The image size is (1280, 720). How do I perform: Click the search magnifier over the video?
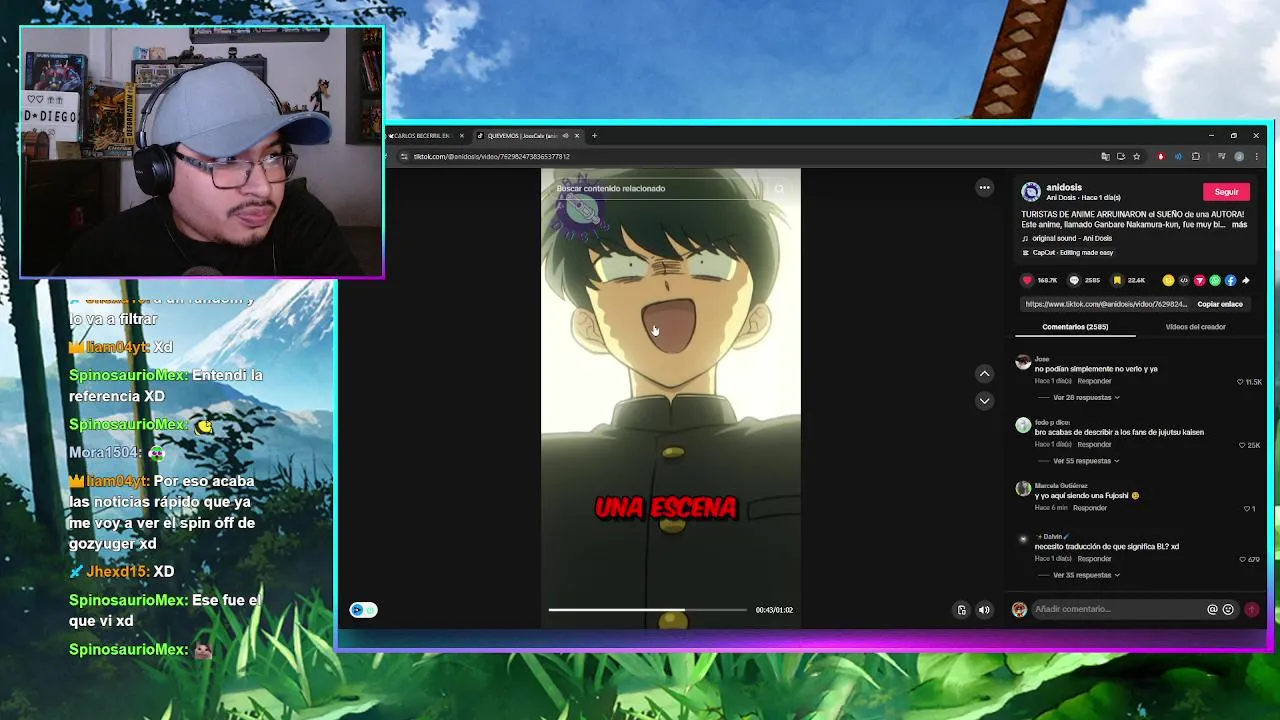779,188
